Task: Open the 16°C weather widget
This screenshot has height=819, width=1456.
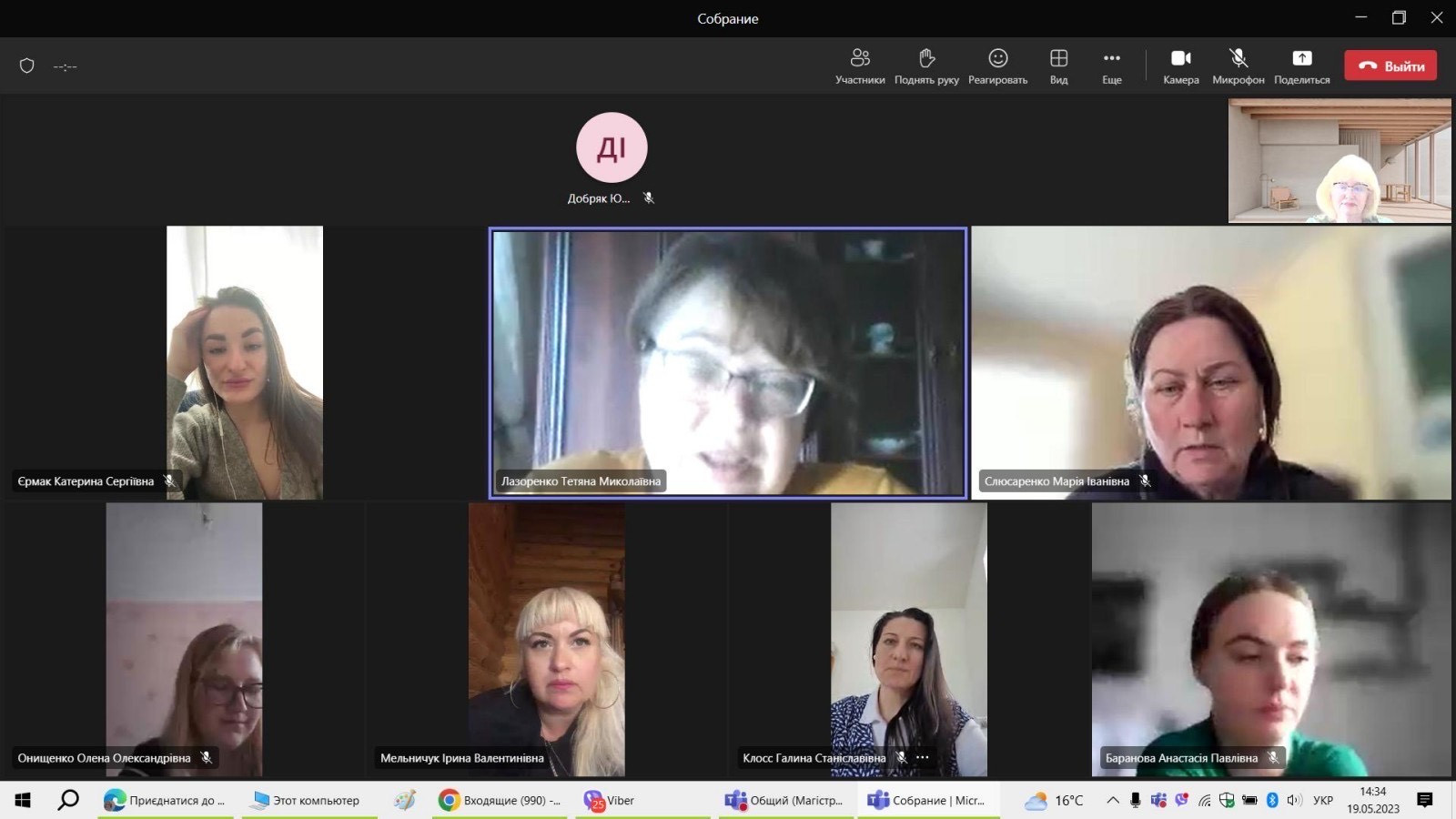Action: 1054,801
